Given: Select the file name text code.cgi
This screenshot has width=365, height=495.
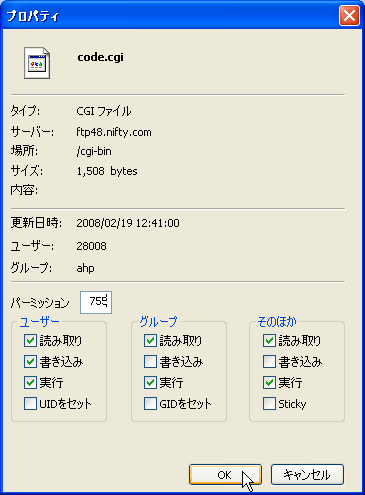Looking at the screenshot, I should coord(100,57).
